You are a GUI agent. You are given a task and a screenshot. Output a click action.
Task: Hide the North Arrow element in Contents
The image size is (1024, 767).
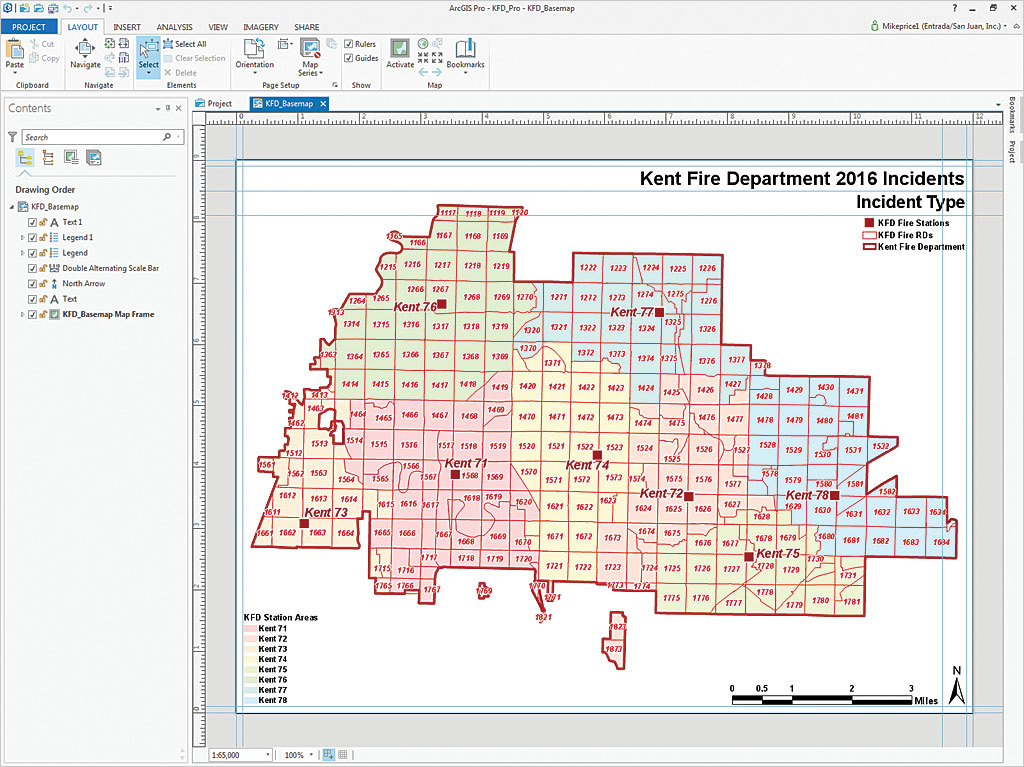point(33,284)
